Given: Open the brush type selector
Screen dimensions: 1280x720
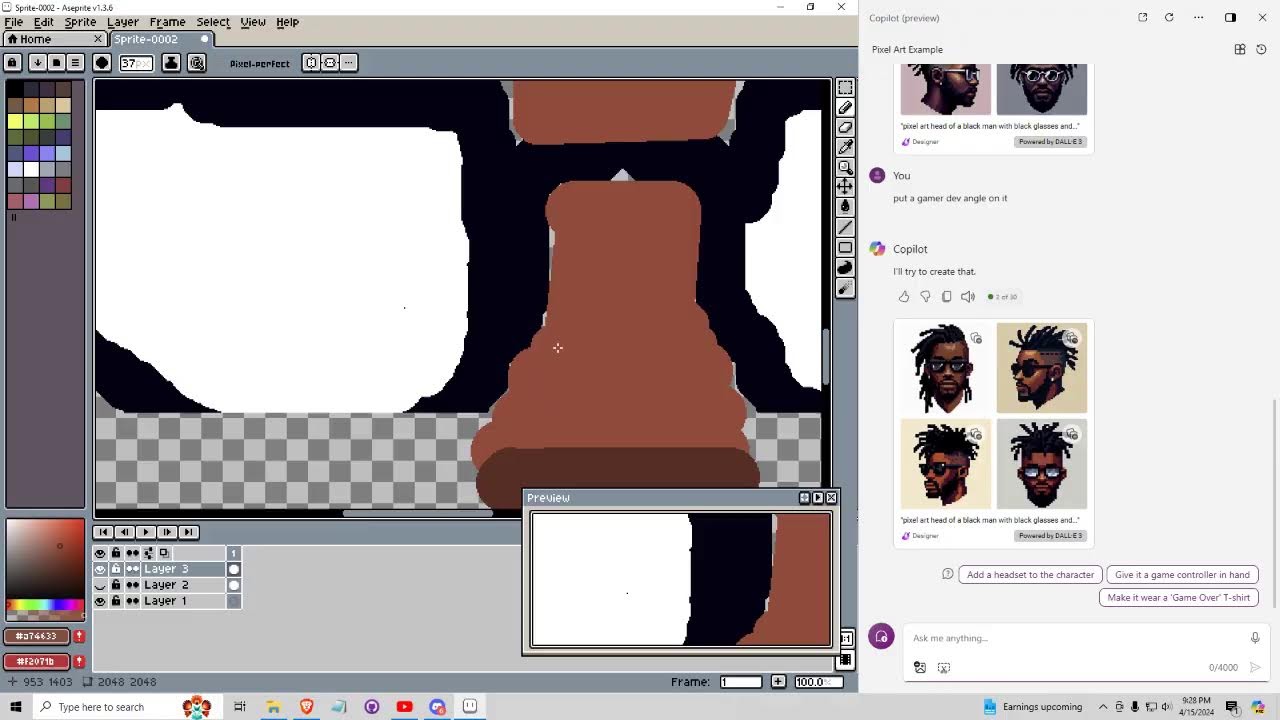Looking at the screenshot, I should coord(102,63).
